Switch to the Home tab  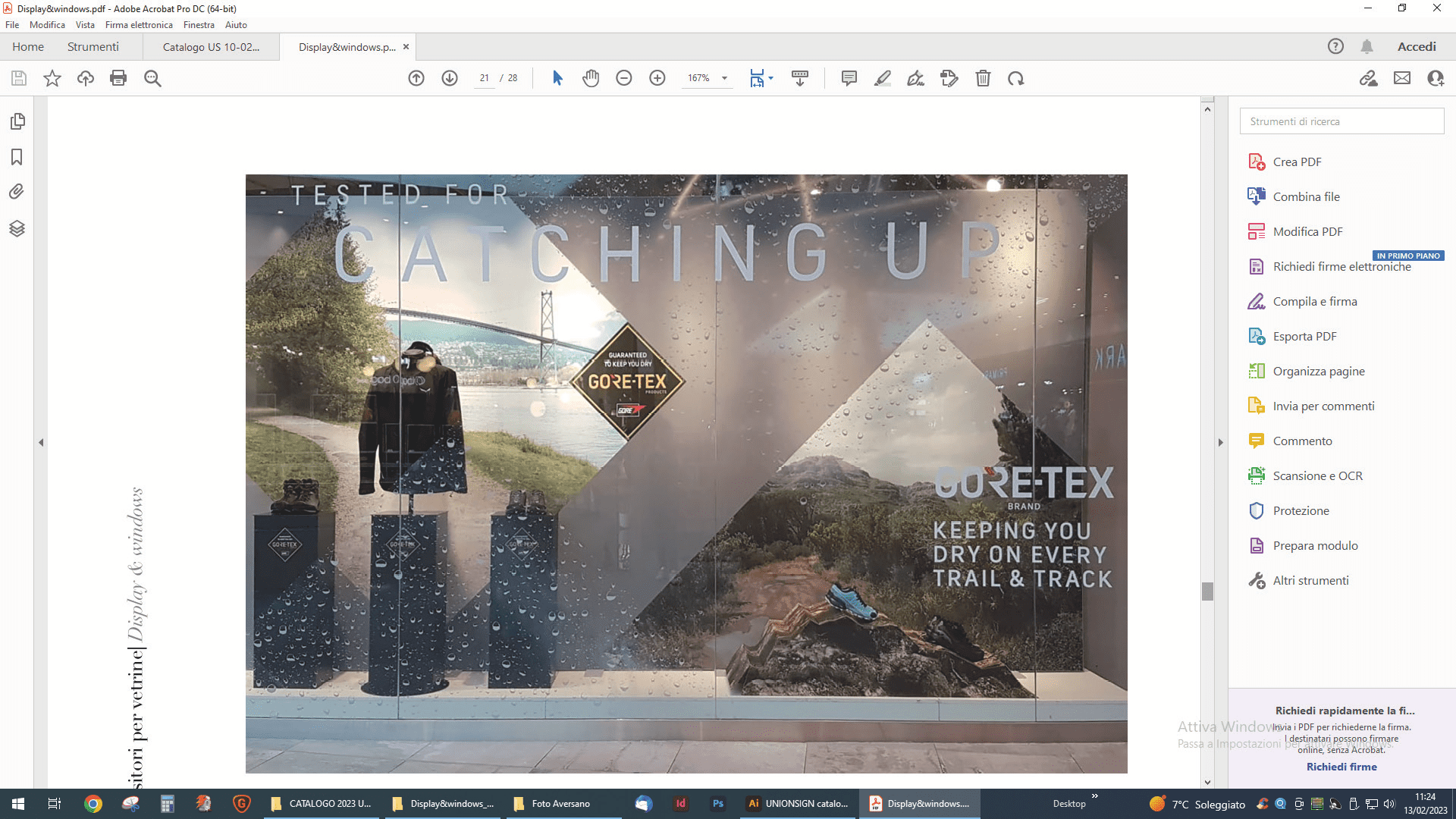pyautogui.click(x=28, y=47)
